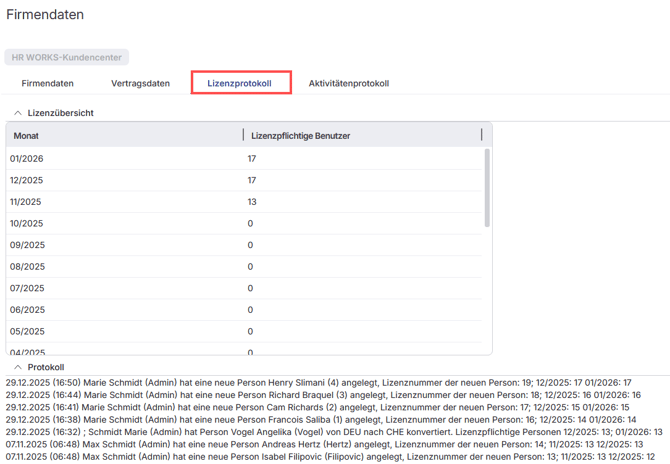Select the 10/2025 month row

[245, 223]
